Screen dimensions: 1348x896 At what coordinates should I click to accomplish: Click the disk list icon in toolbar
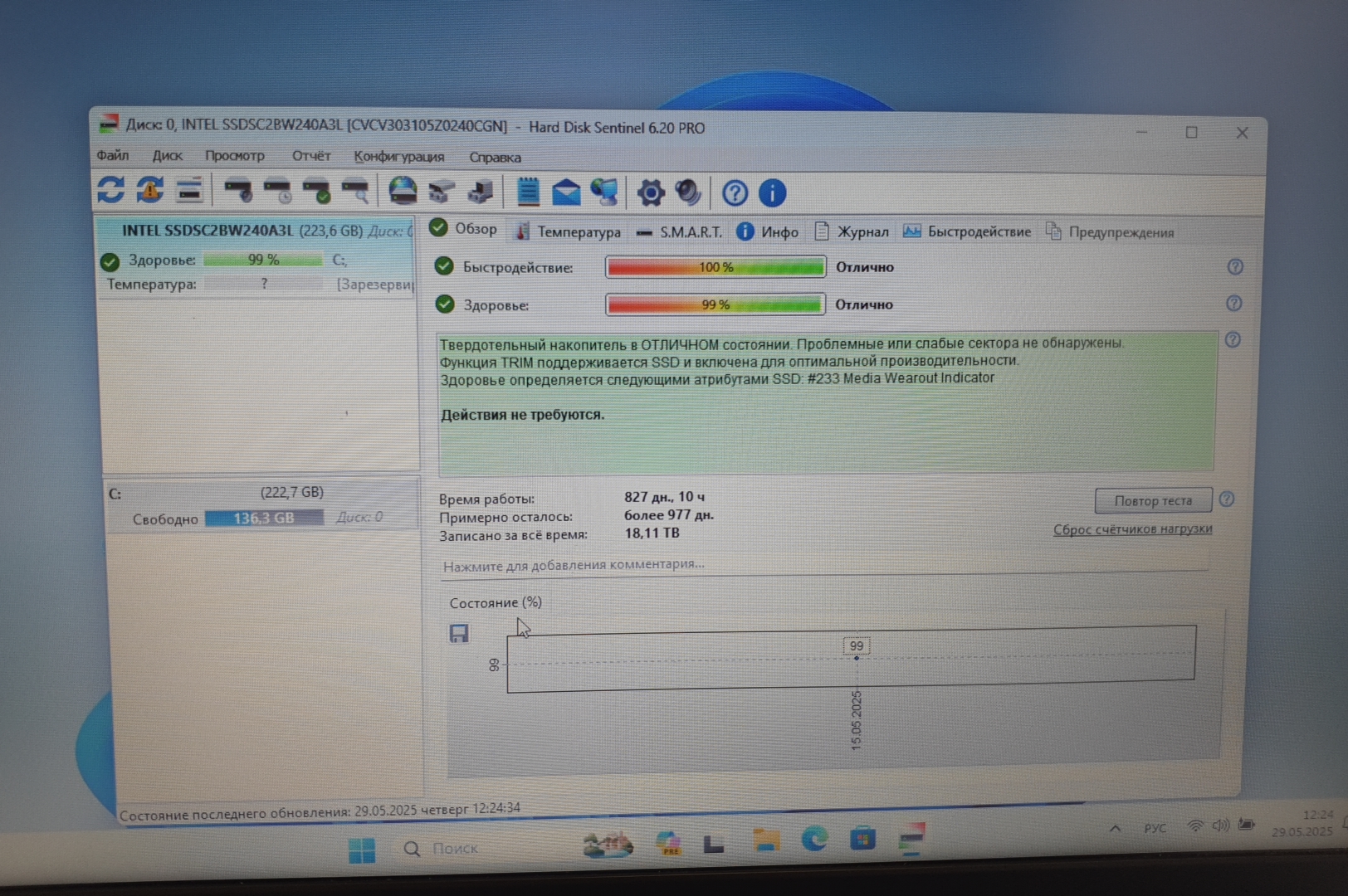[x=189, y=191]
